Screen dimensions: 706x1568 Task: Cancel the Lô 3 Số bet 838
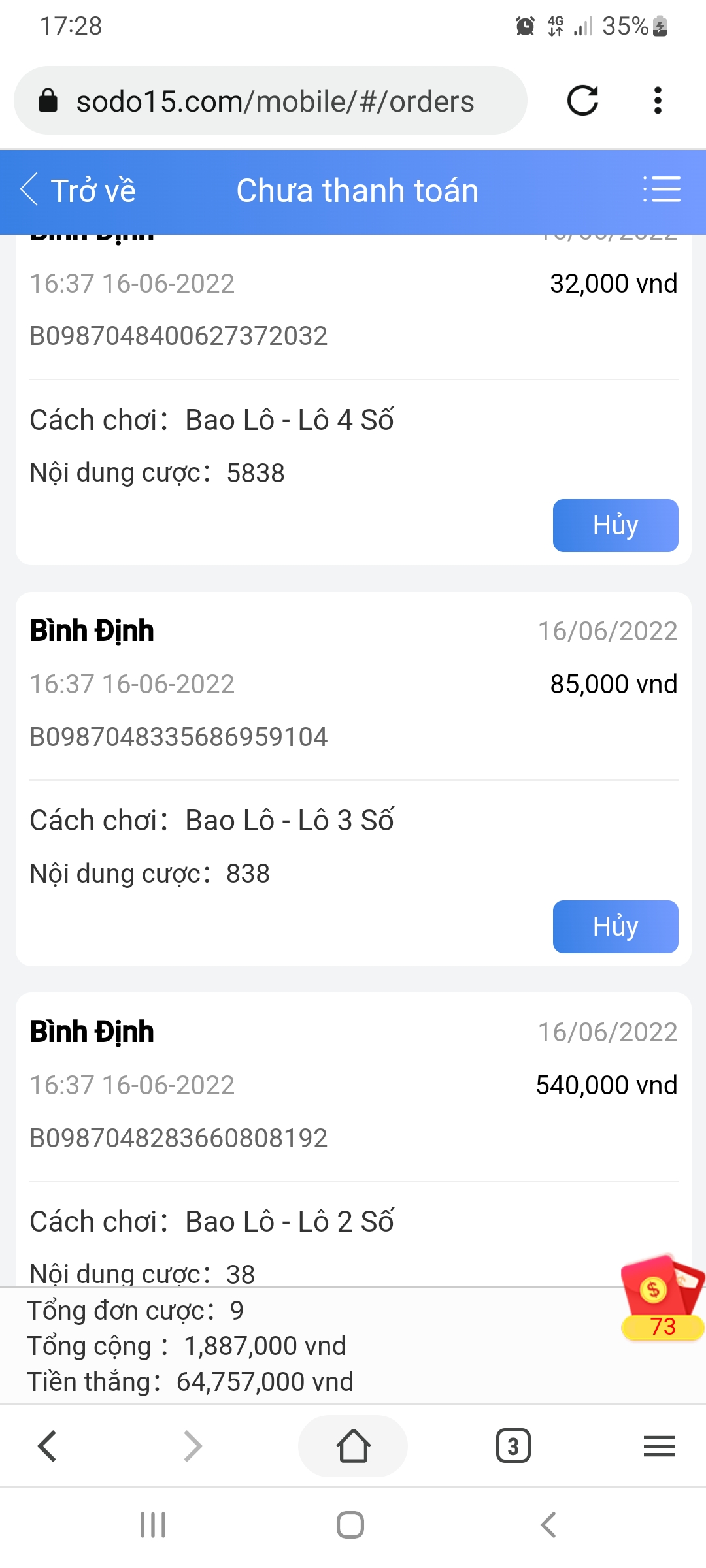615,926
